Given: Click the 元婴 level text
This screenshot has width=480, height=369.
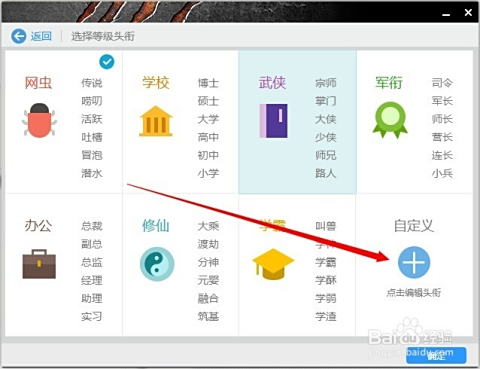Looking at the screenshot, I should pyautogui.click(x=208, y=280).
